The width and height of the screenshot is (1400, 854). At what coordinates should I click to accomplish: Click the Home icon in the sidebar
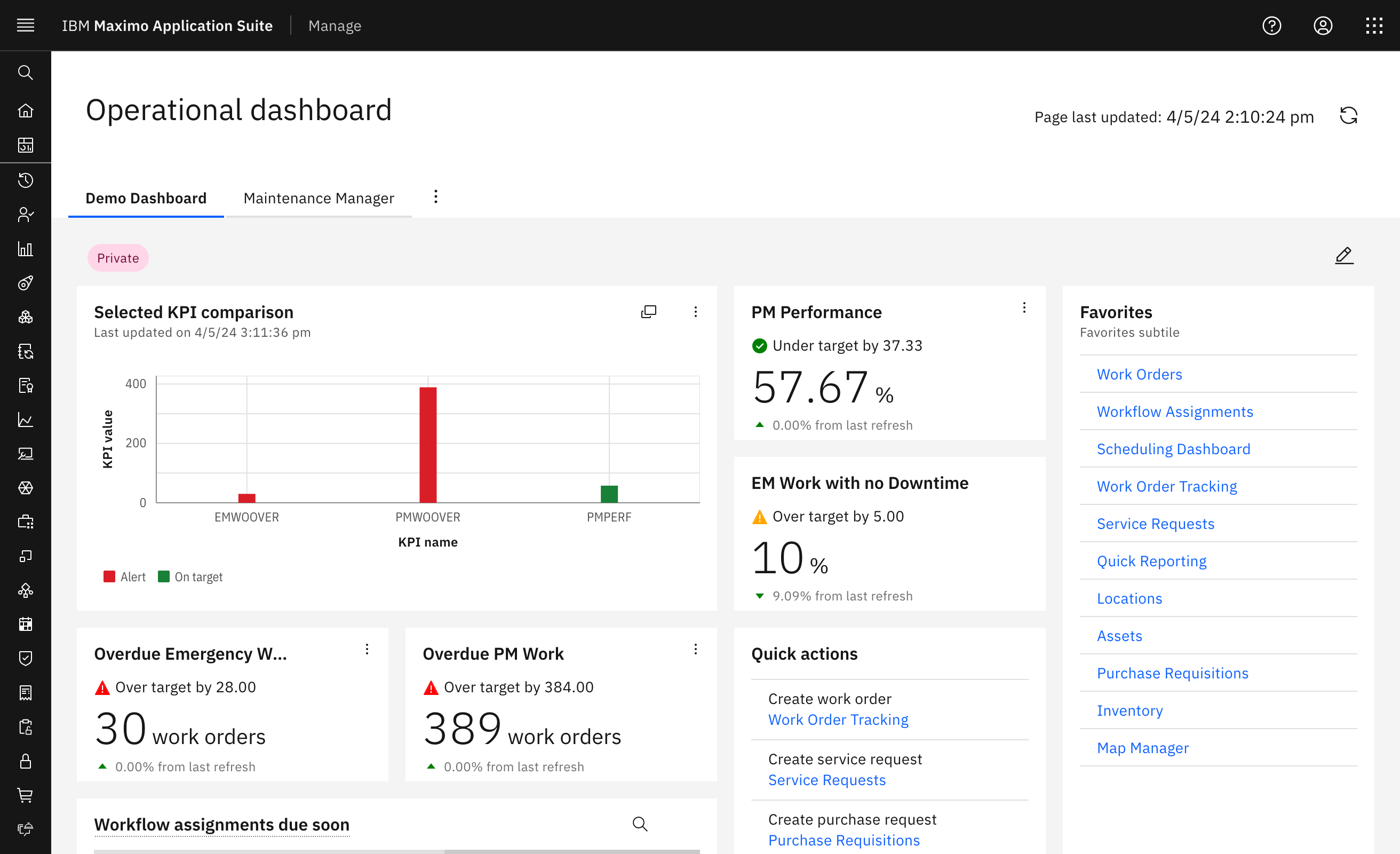point(26,110)
